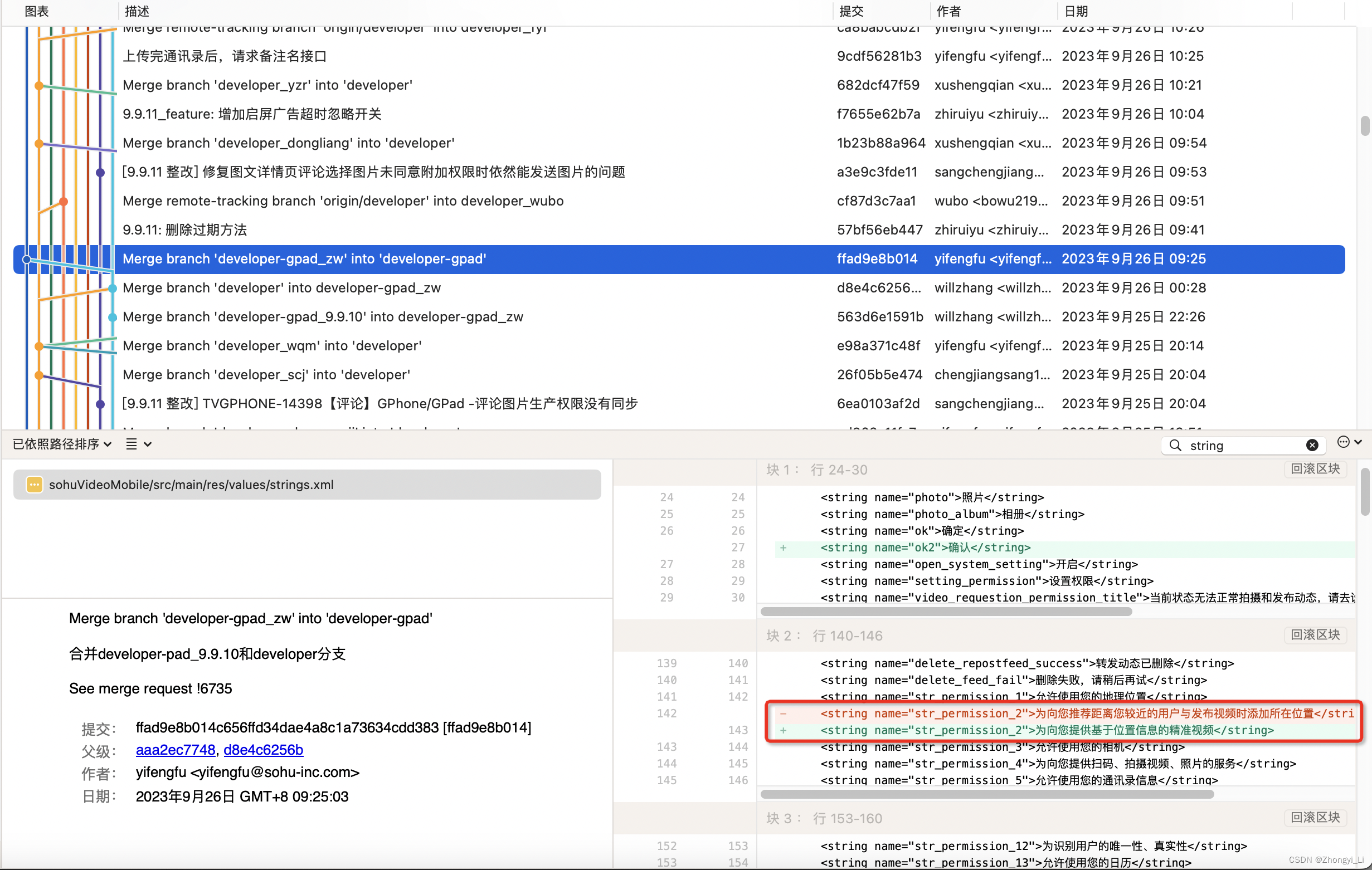Revert hunk 3 lines 153-160

(x=1315, y=817)
